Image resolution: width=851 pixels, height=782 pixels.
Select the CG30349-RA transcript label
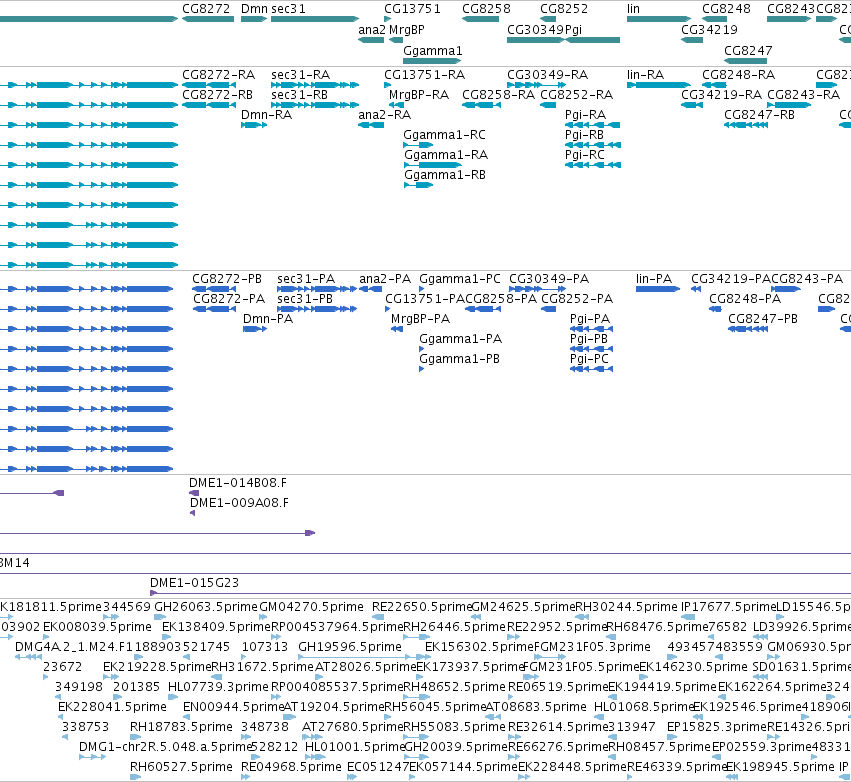click(548, 75)
